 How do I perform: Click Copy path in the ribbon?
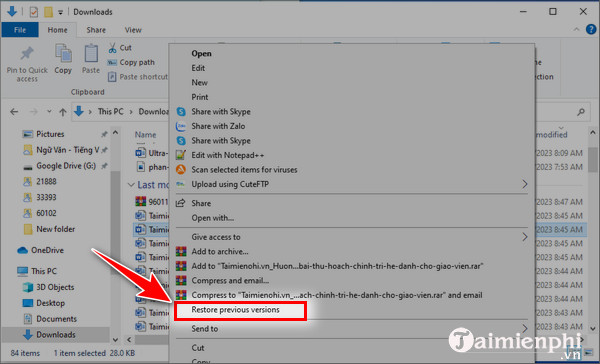click(131, 62)
